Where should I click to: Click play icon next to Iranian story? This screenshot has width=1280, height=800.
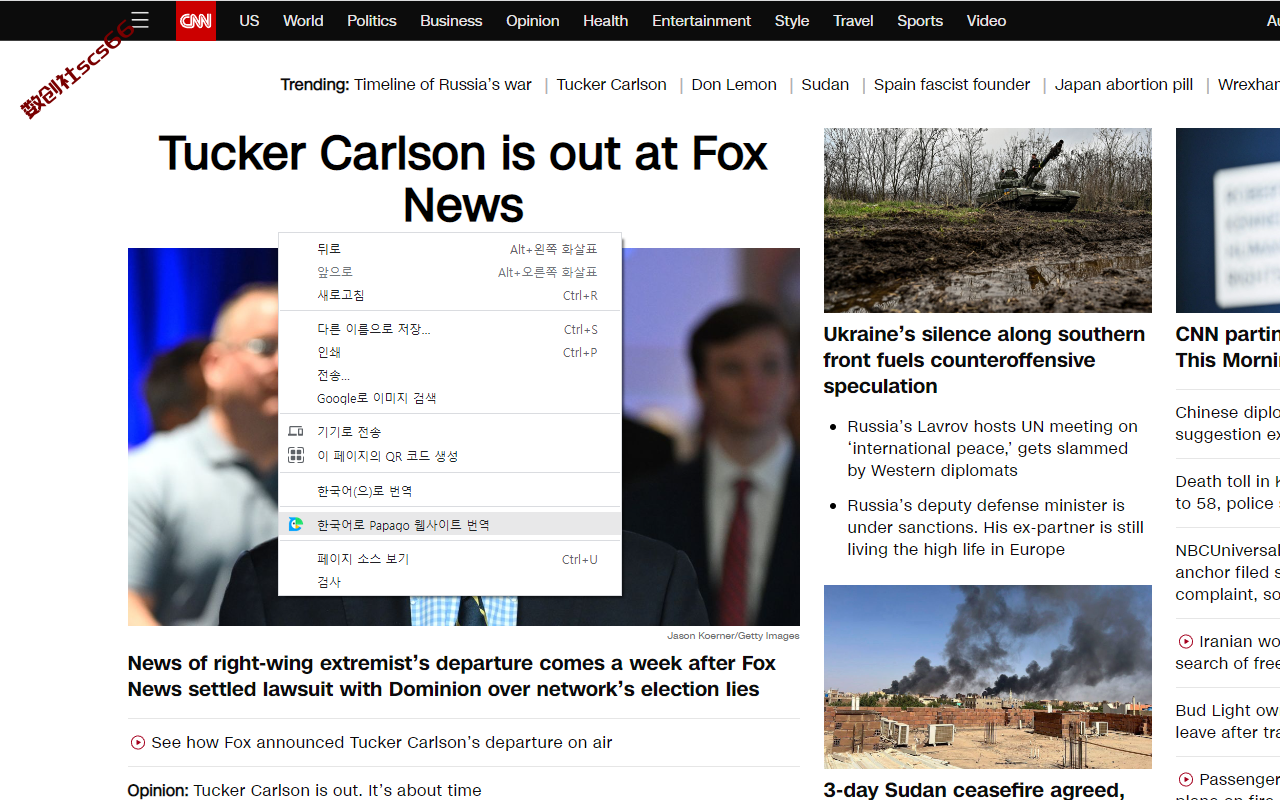1186,641
